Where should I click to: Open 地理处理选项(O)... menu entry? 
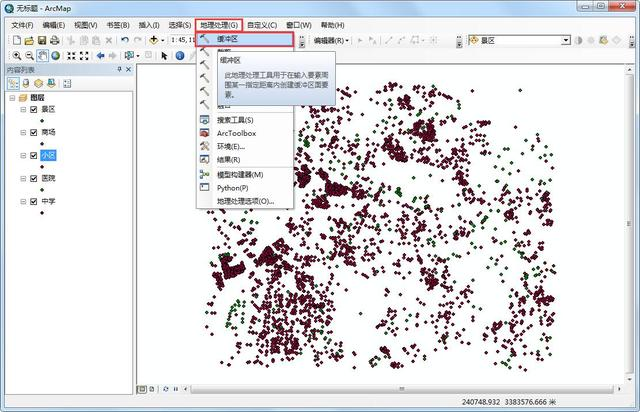coord(245,201)
